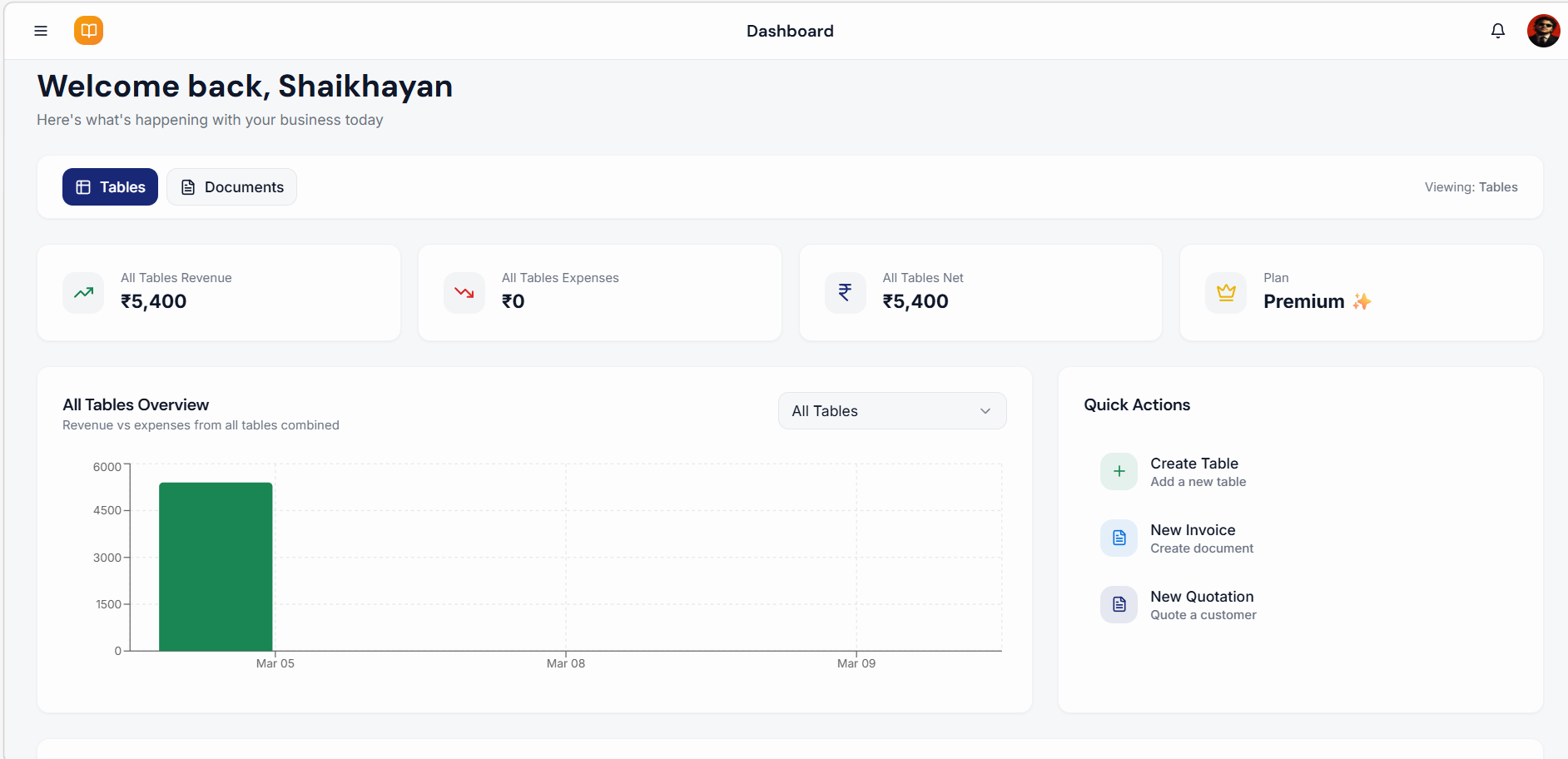Click the crown icon on the Premium plan card

tap(1225, 292)
